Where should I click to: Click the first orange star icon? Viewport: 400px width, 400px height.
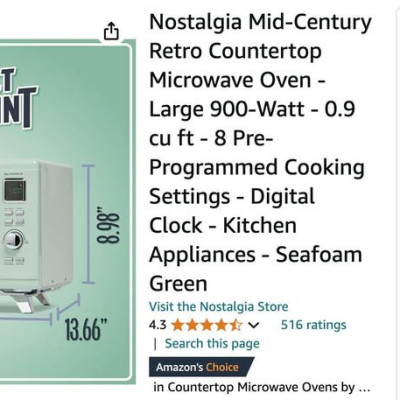click(178, 325)
